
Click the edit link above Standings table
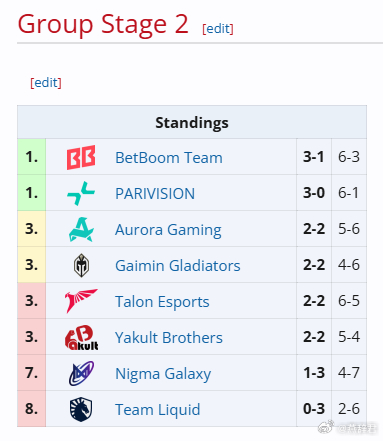46,82
